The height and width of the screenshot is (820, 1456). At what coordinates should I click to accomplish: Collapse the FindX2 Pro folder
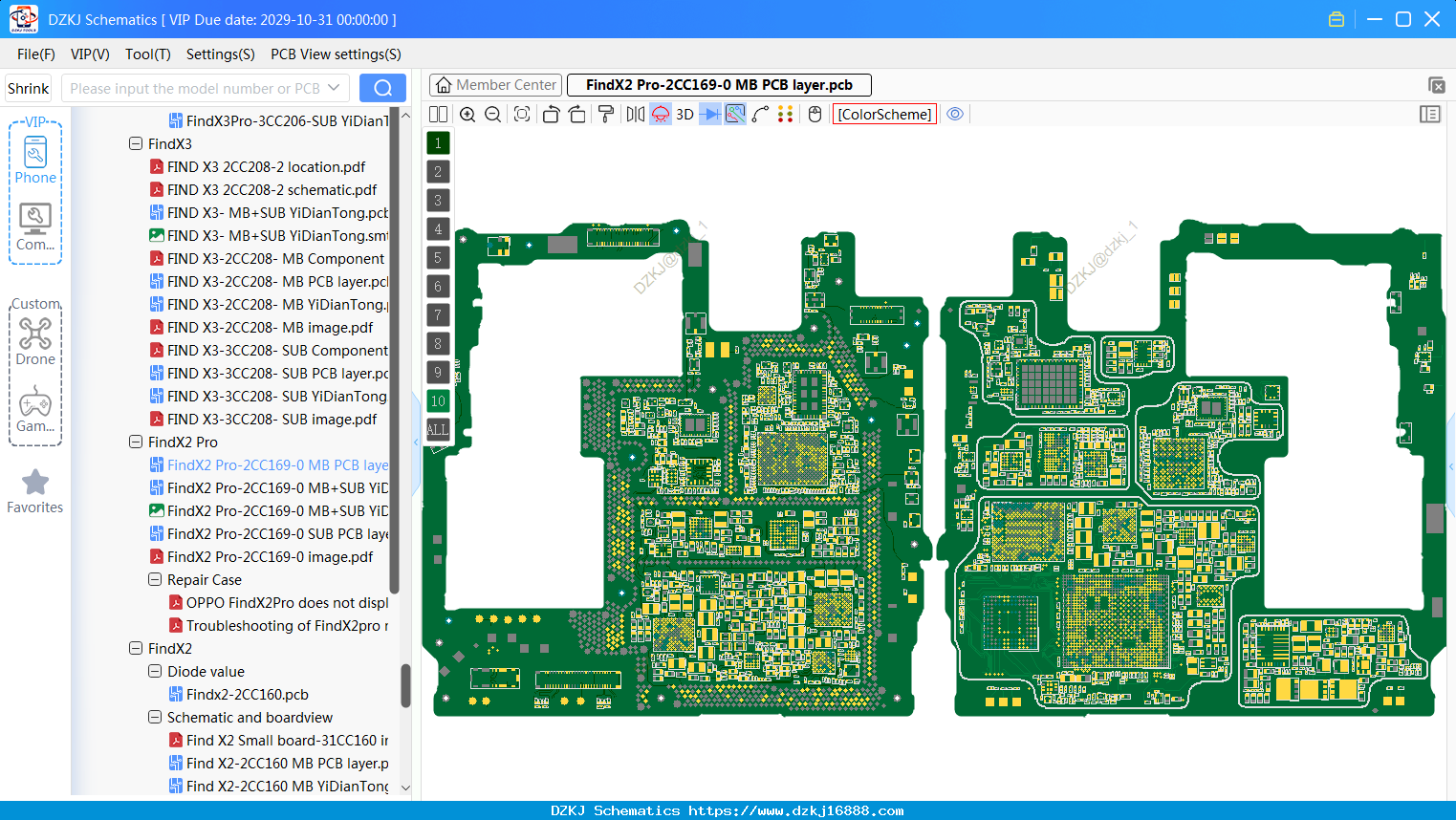136,442
